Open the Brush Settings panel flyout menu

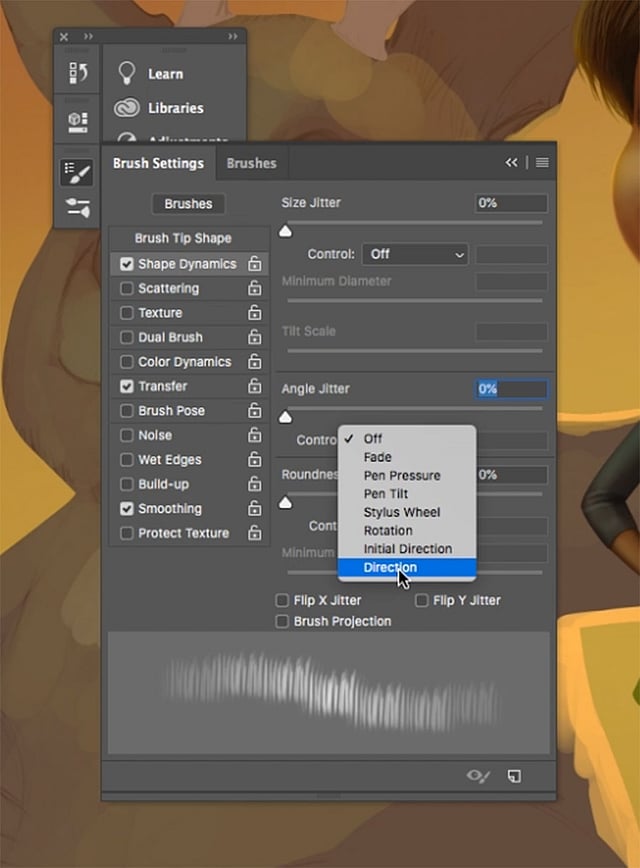click(542, 162)
